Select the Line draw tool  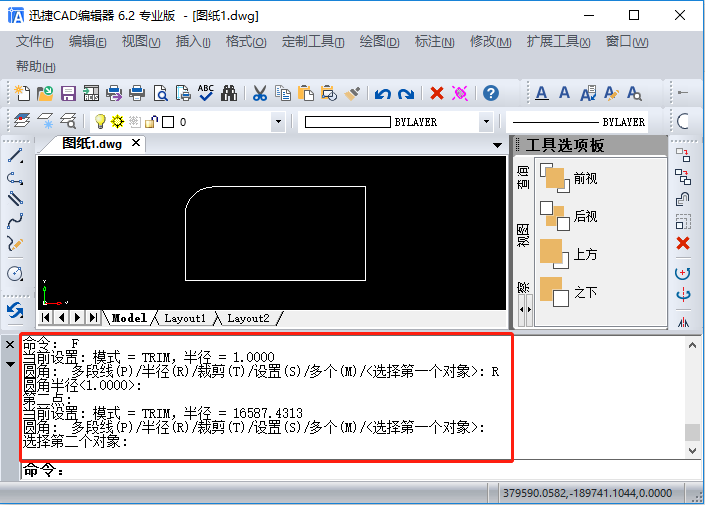15,156
